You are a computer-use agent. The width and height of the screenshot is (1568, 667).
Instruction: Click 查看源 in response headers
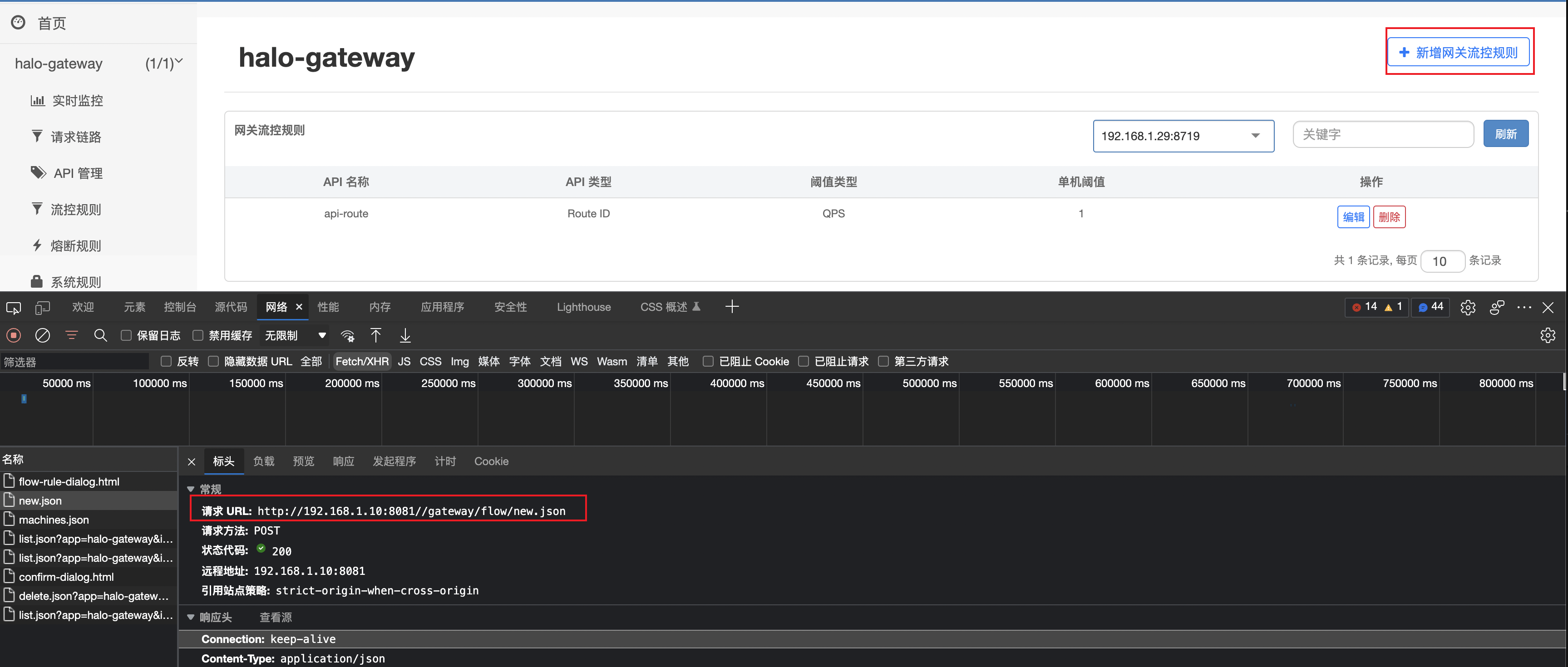point(276,617)
